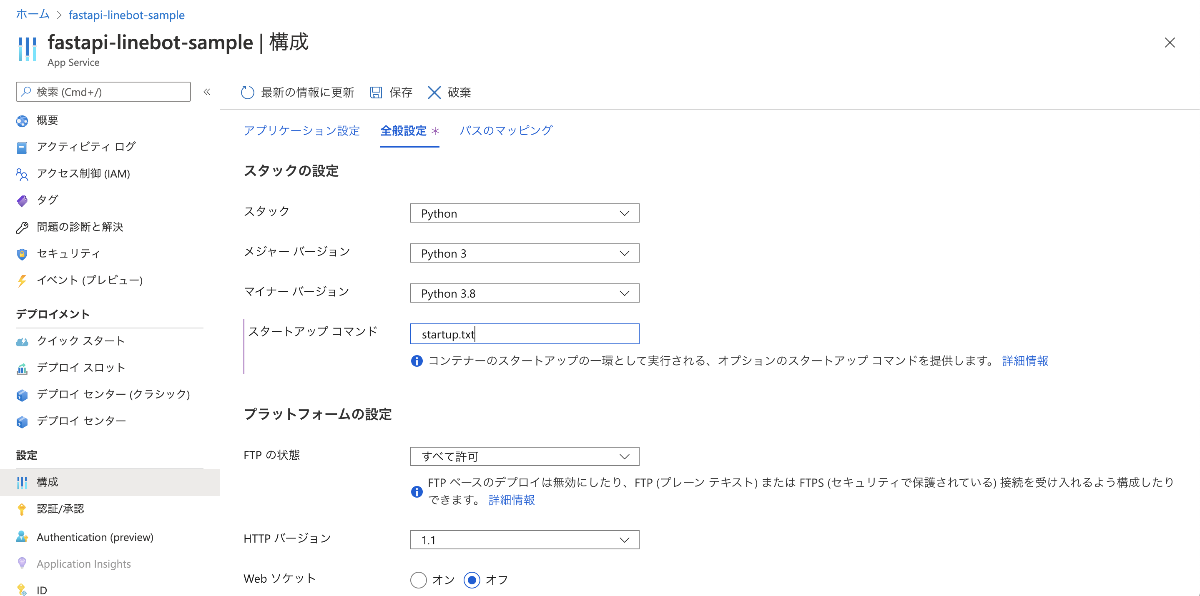Click info icon beside FTP description
Viewport: 1200px width, 596px height.
point(417,491)
